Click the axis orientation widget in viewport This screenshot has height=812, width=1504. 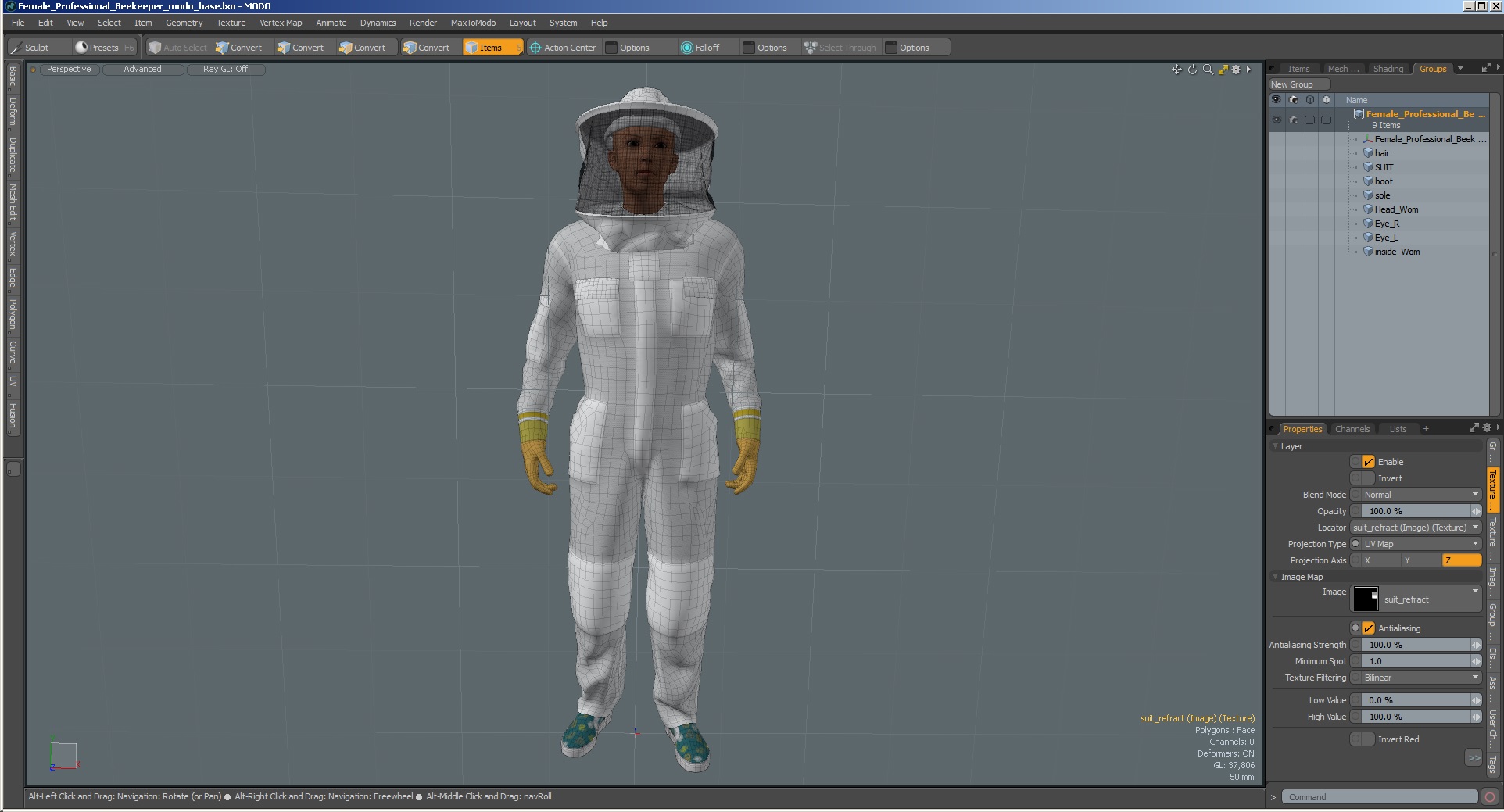point(64,757)
